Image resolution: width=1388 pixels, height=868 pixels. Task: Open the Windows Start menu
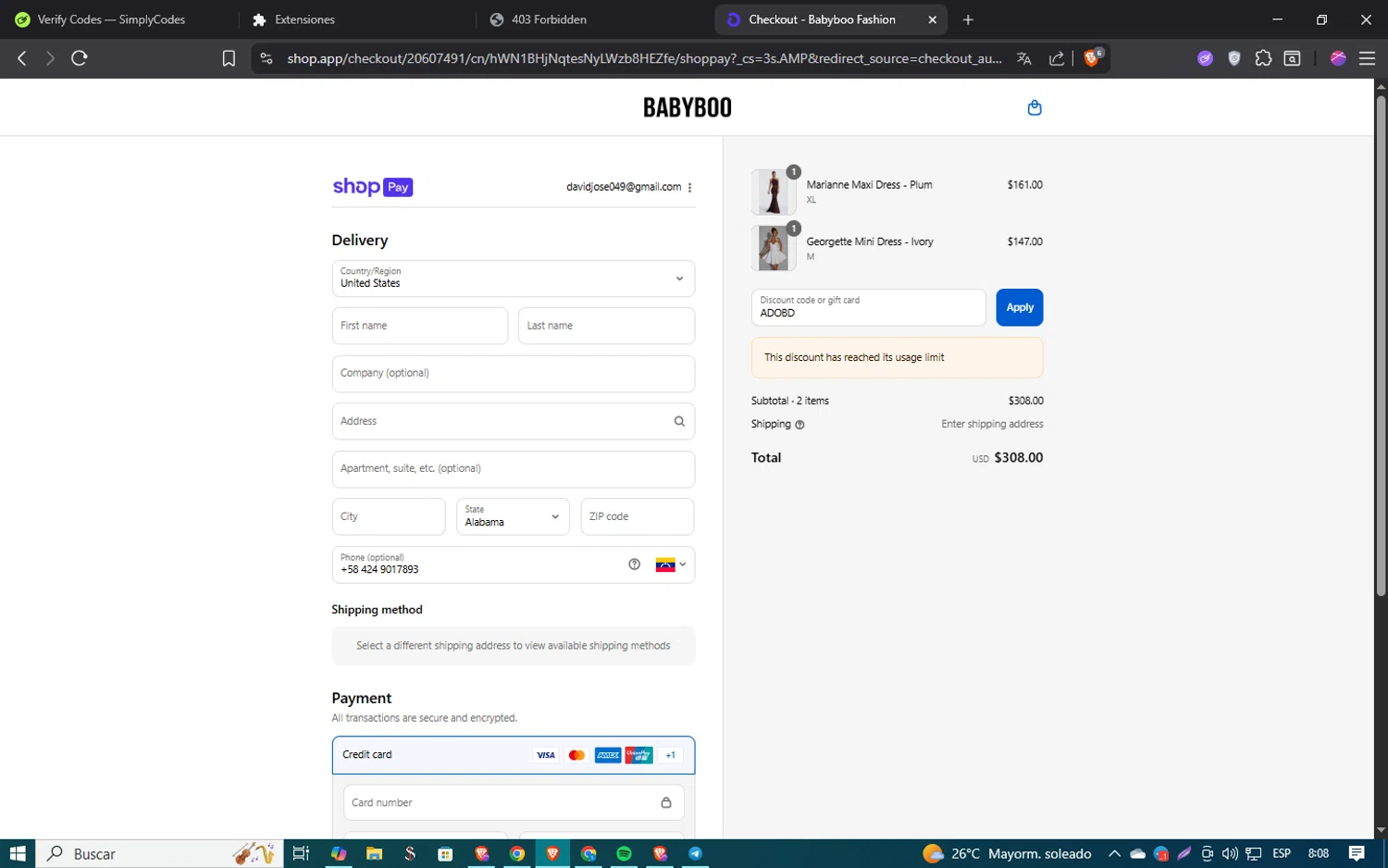[x=18, y=853]
